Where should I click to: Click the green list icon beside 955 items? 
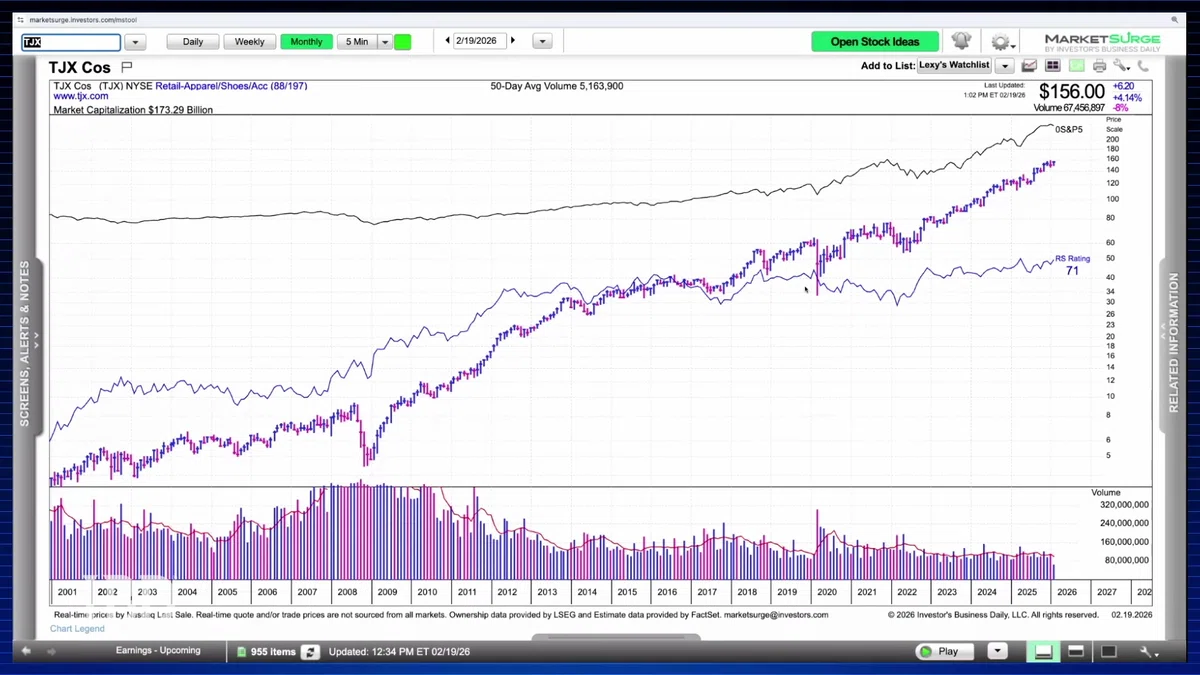pos(241,652)
